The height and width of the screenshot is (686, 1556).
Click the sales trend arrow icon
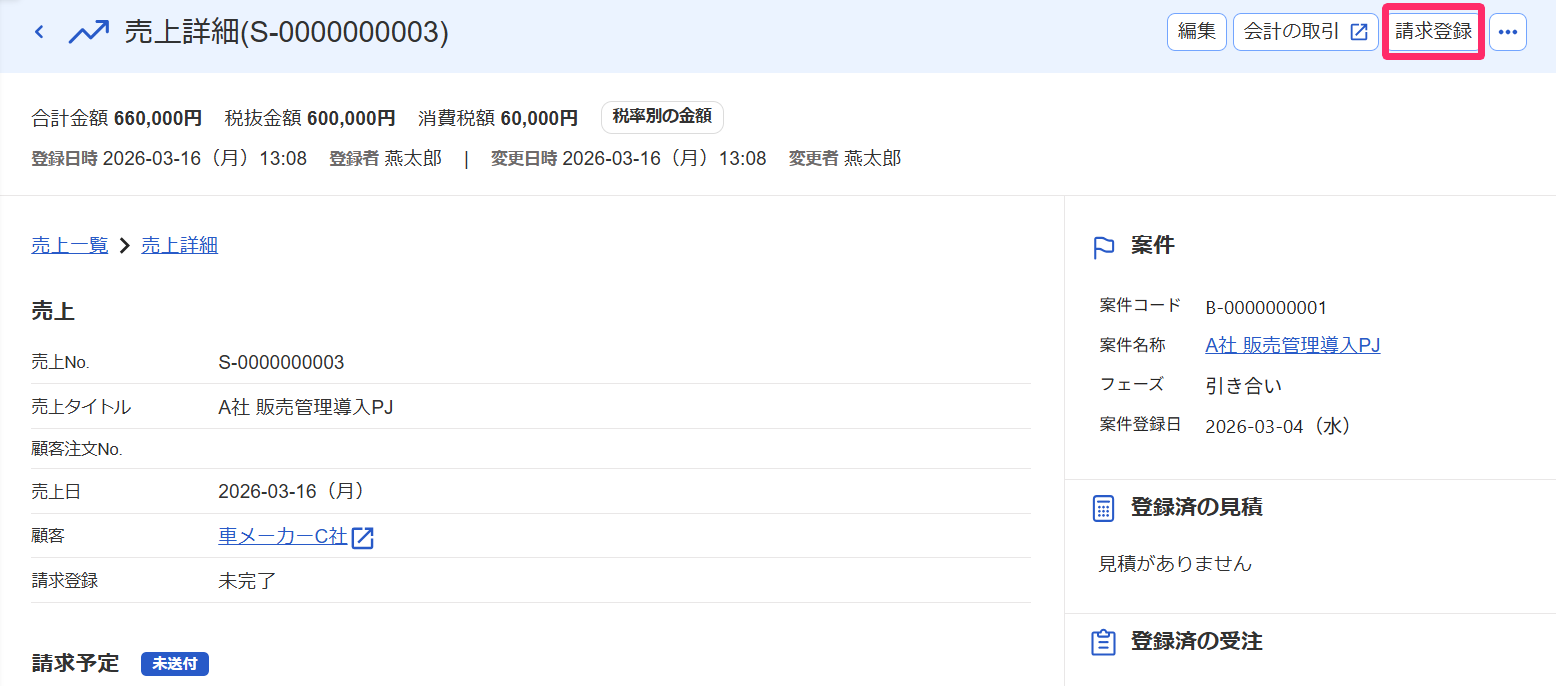tap(88, 32)
